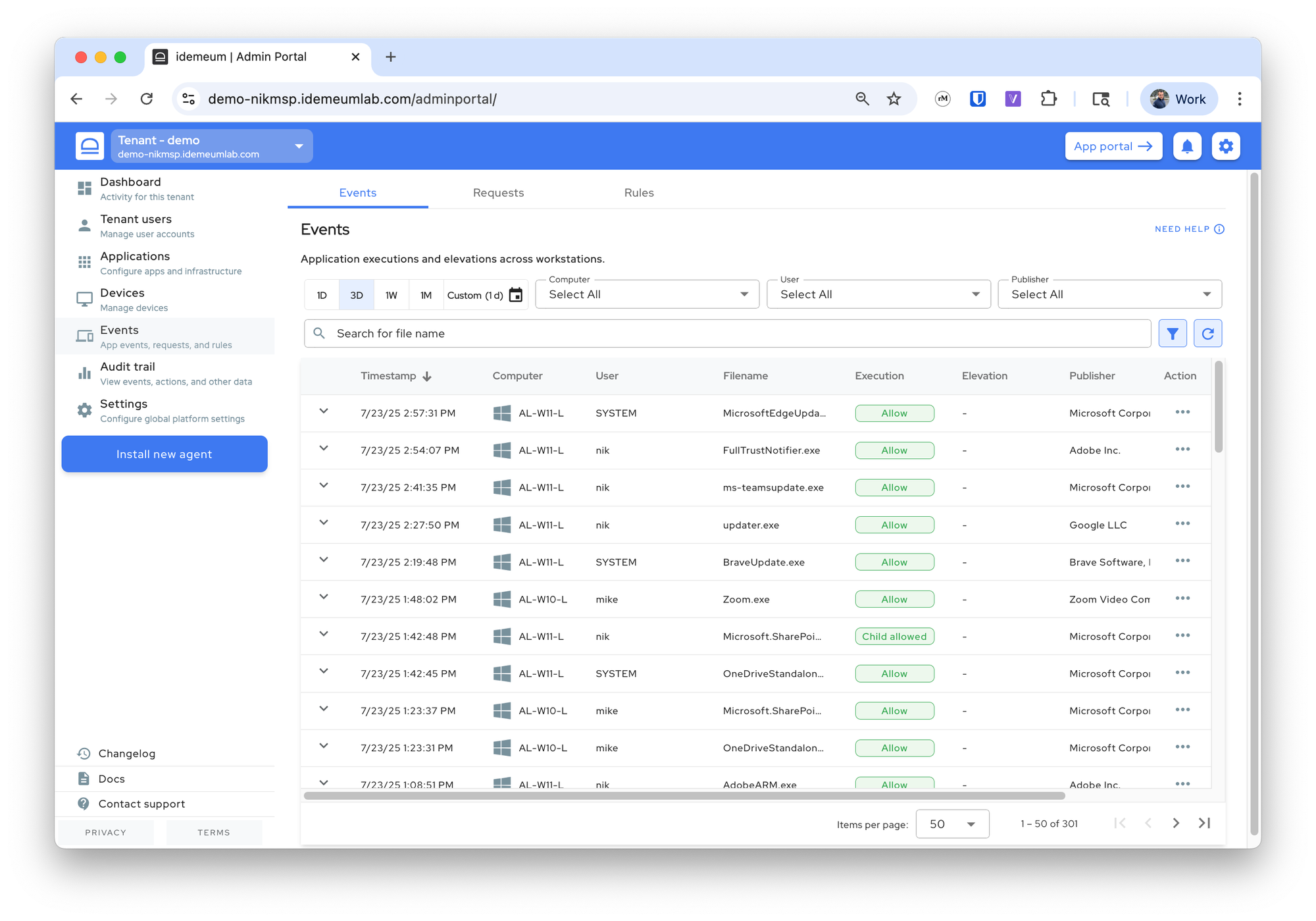
Task: Switch to the Requests tab
Action: (498, 193)
